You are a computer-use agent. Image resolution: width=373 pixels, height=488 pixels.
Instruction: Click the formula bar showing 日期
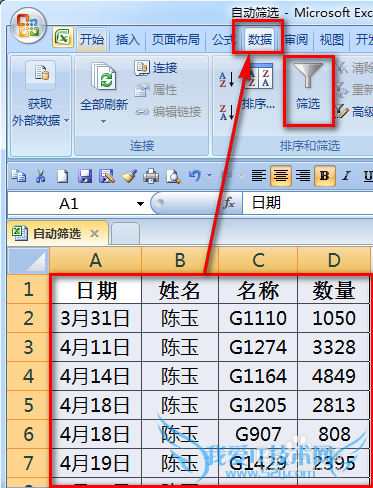(307, 203)
